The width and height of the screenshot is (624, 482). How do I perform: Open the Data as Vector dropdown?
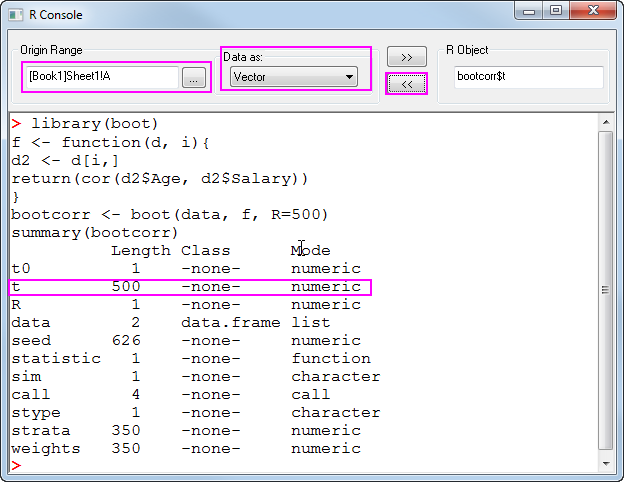coord(293,76)
